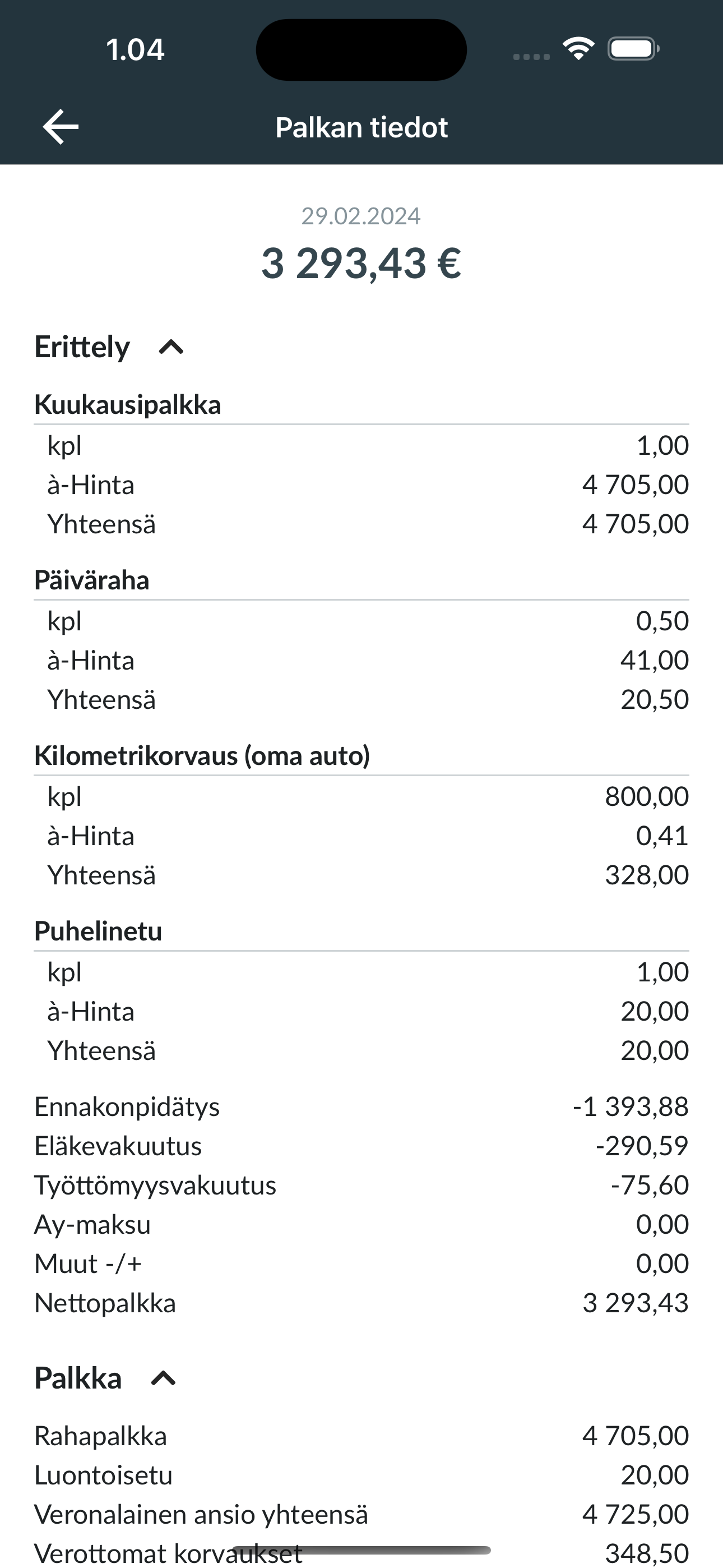Tap the back arrow icon
Image resolution: width=723 pixels, height=1568 pixels.
pos(61,127)
